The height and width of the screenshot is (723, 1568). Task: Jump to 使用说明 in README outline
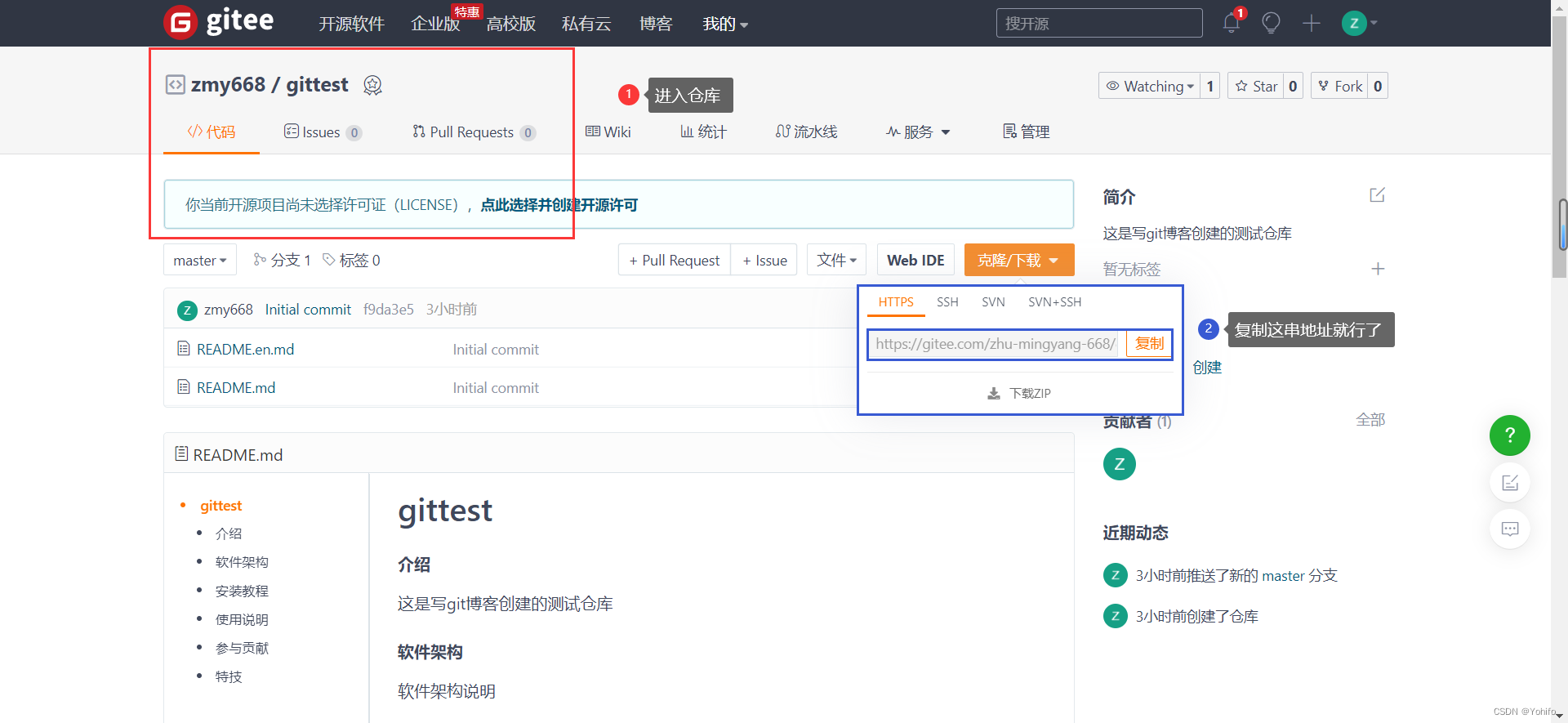point(242,619)
